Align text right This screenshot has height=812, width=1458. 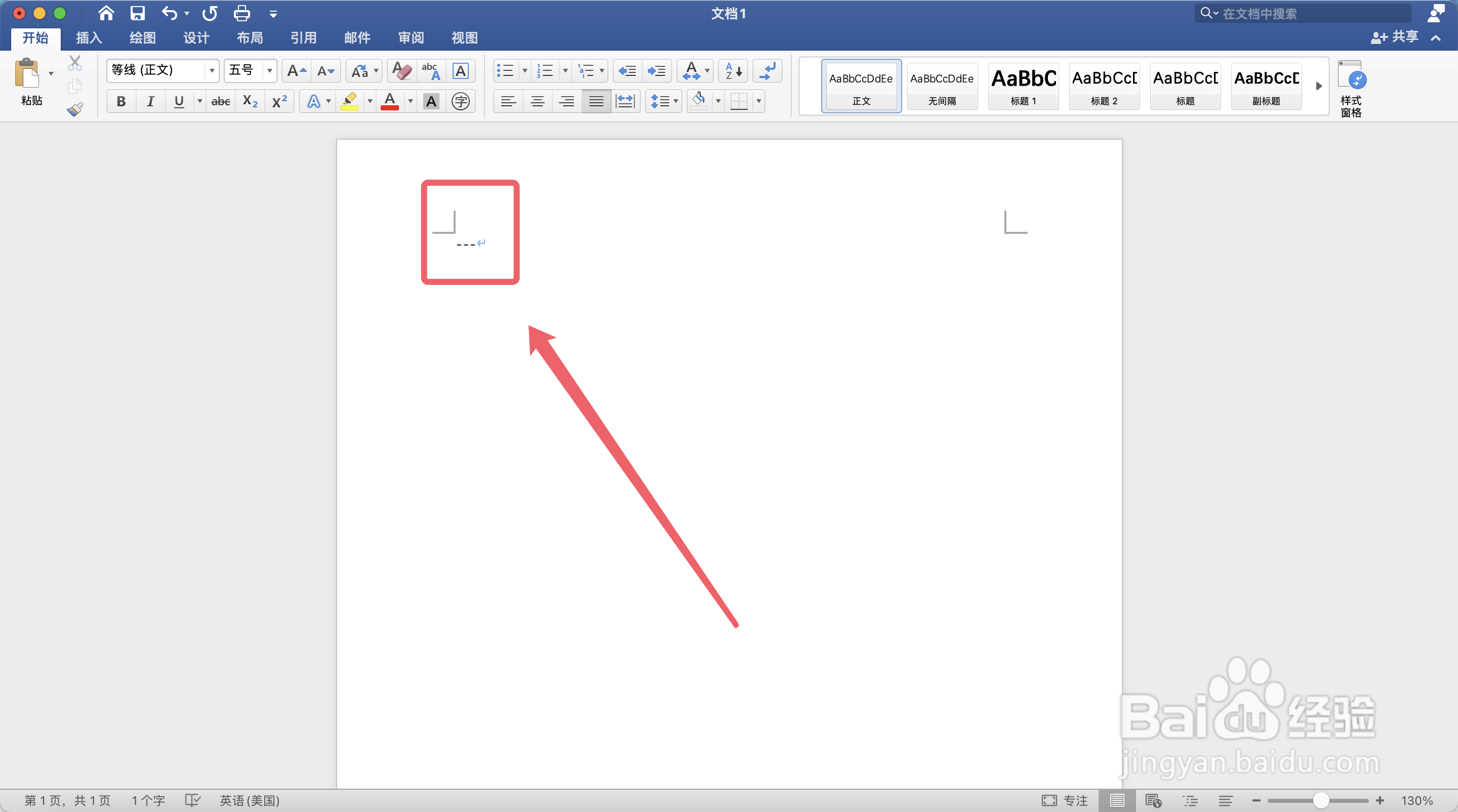coord(566,101)
